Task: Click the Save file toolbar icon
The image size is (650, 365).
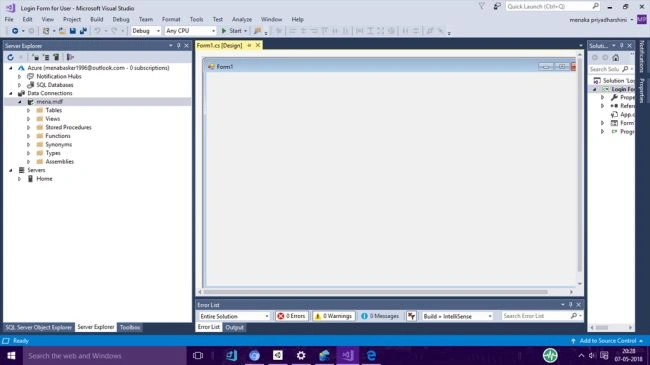Action: (x=73, y=31)
